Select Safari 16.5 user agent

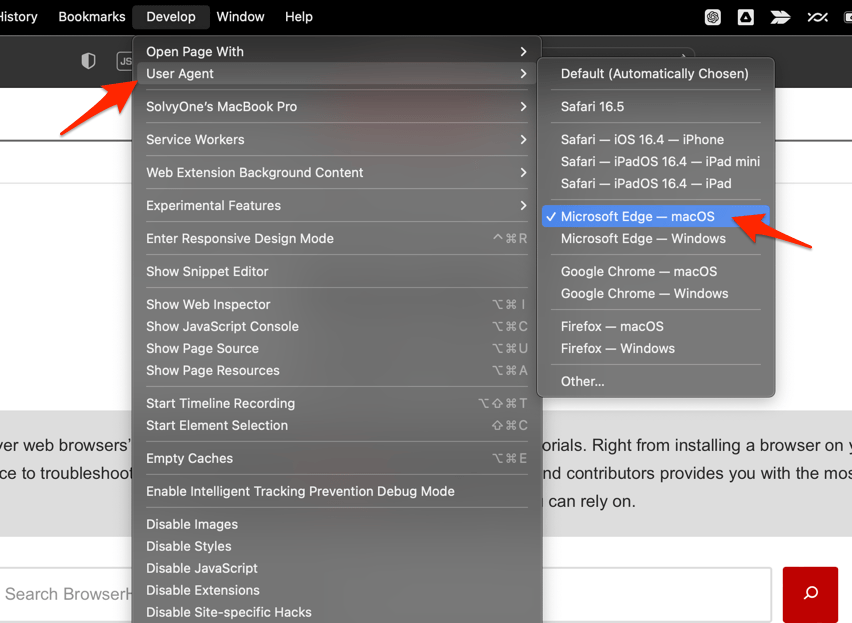[x=656, y=106]
